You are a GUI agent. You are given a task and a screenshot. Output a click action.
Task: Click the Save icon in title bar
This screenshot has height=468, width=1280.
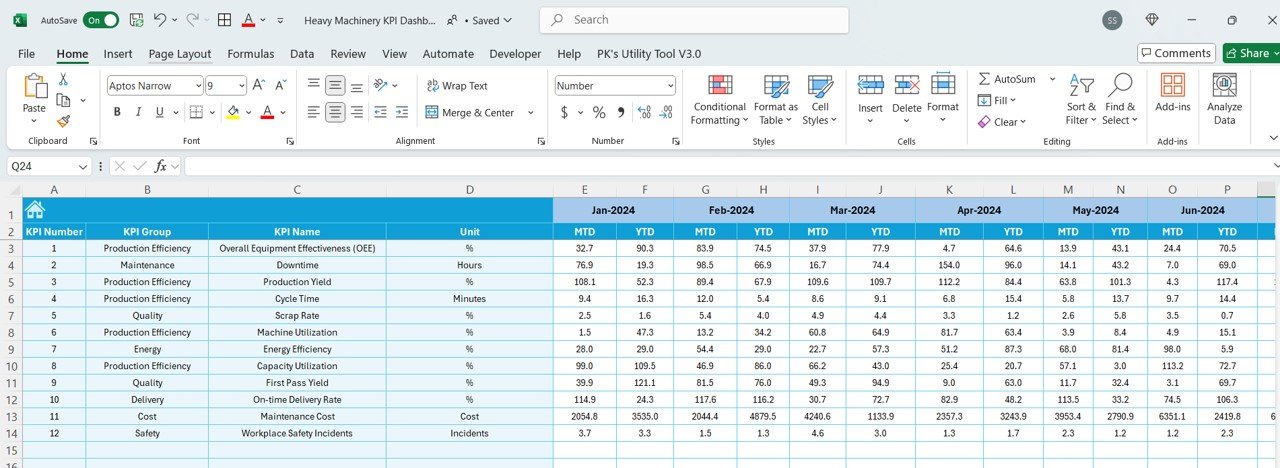coord(136,20)
